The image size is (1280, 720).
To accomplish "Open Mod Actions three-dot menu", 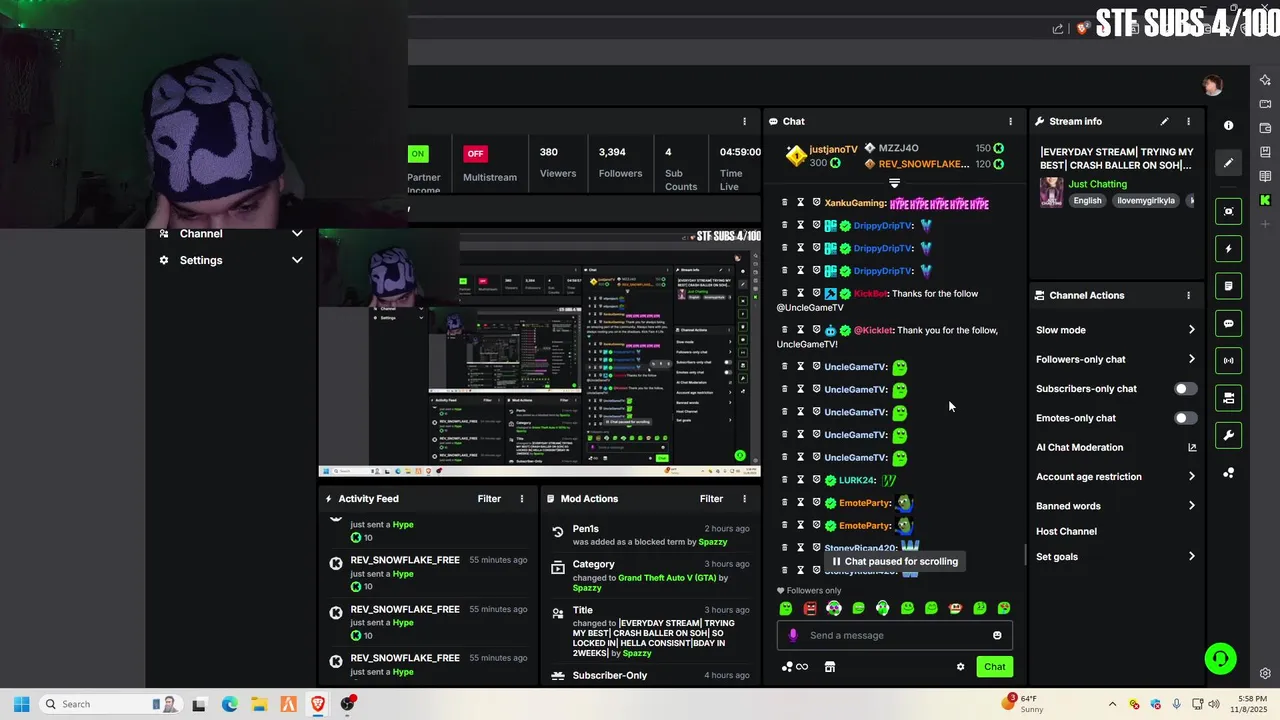I will [x=744, y=499].
